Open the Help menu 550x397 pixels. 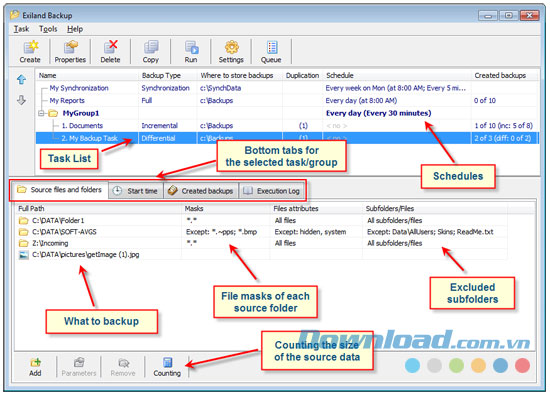(75, 29)
